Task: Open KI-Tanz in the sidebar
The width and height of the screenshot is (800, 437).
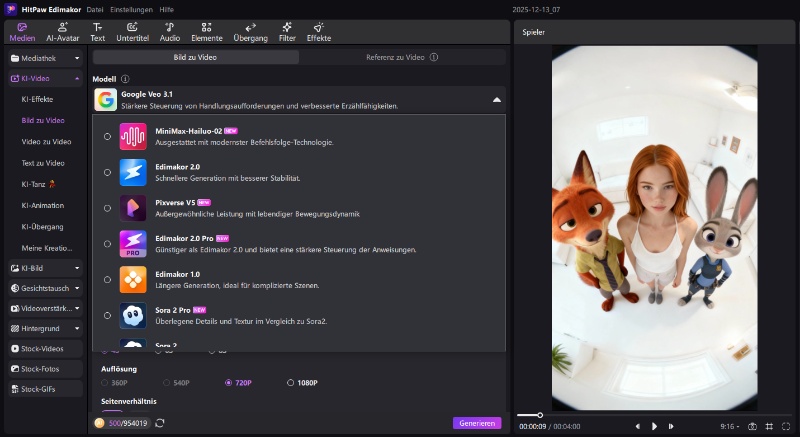Action: tap(38, 184)
